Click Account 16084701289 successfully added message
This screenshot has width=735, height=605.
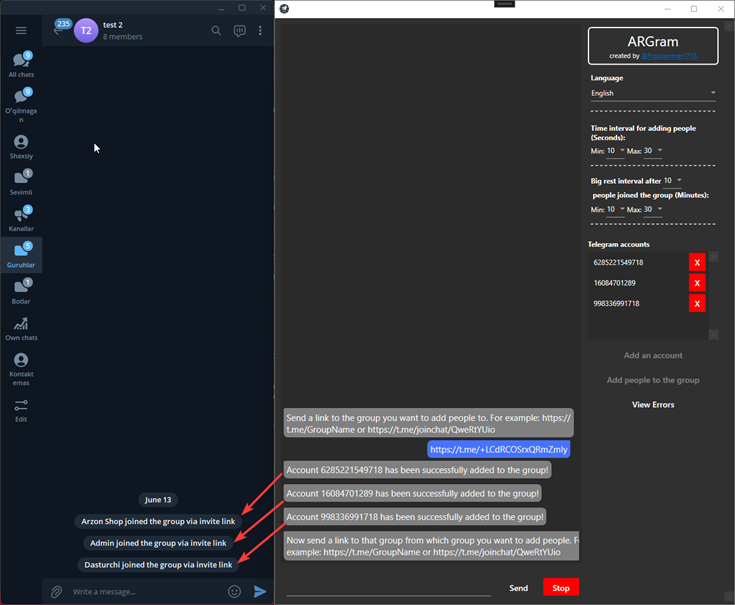pyautogui.click(x=412, y=493)
